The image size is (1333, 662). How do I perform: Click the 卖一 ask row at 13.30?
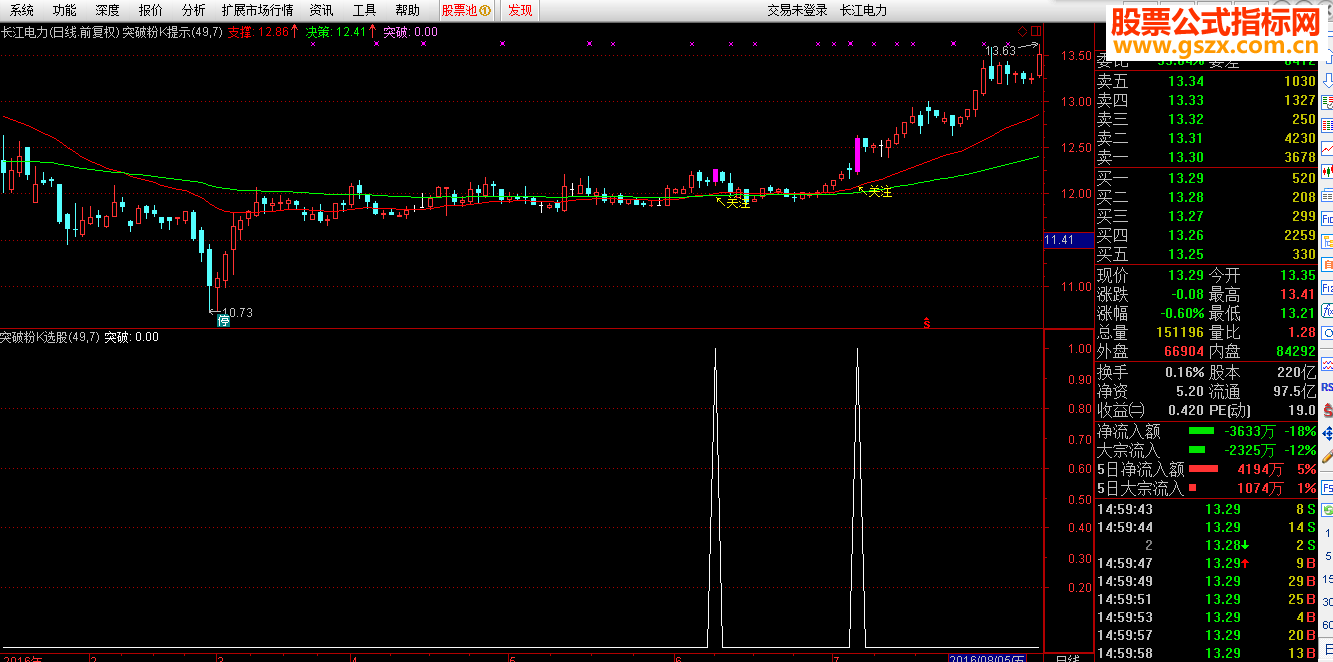click(x=1207, y=157)
